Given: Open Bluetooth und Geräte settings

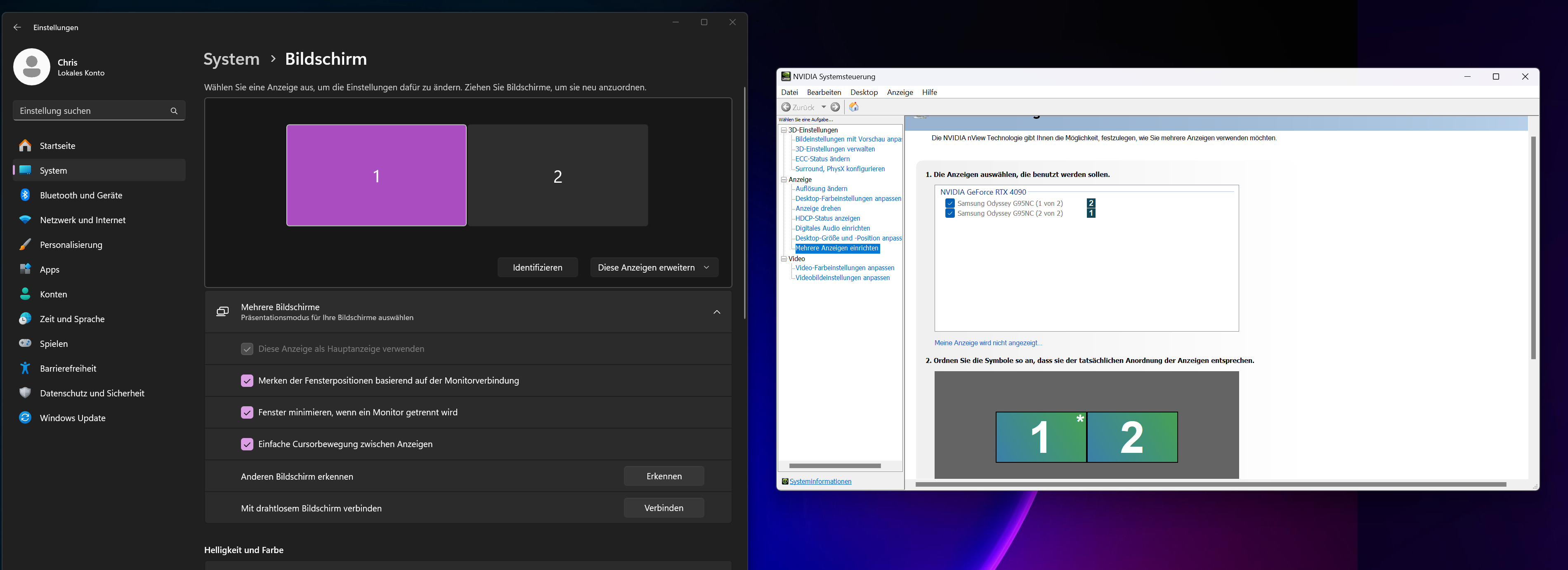Looking at the screenshot, I should click(80, 195).
